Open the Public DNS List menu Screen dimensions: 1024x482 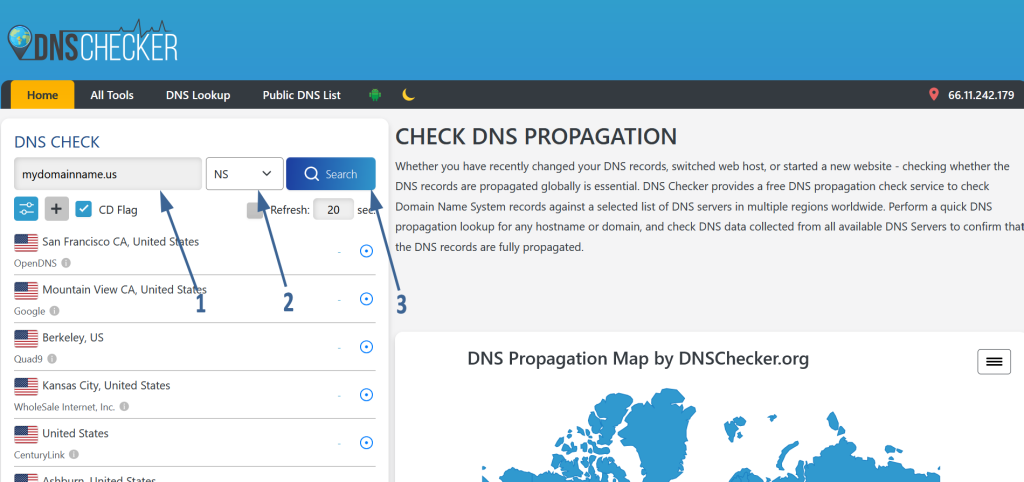point(302,95)
